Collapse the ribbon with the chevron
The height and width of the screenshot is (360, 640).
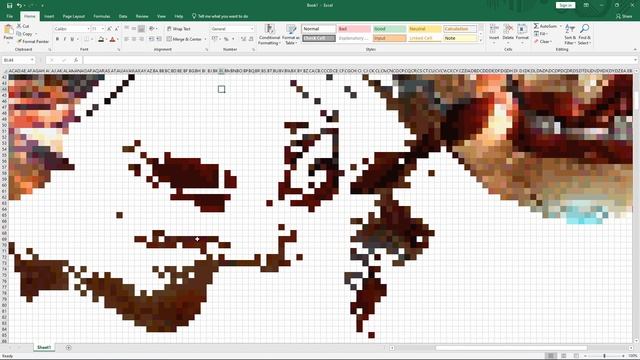[x=635, y=49]
